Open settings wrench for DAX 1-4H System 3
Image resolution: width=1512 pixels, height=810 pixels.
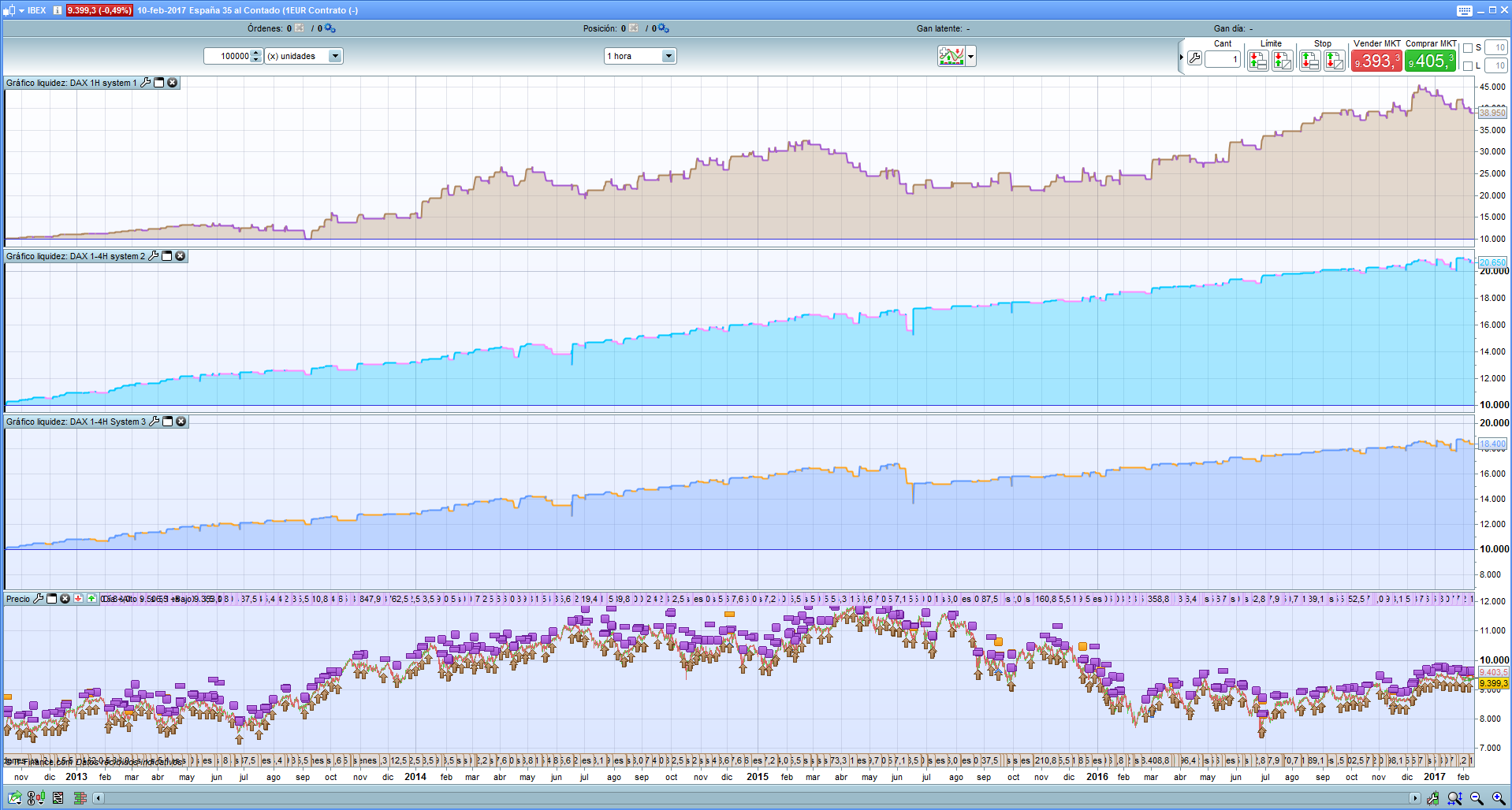(155, 422)
